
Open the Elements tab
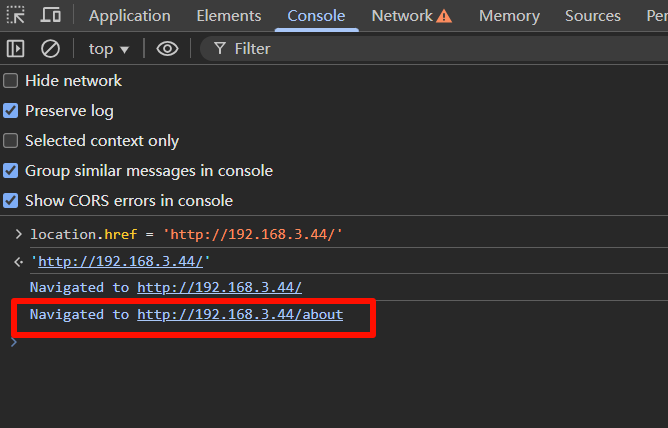click(x=229, y=16)
